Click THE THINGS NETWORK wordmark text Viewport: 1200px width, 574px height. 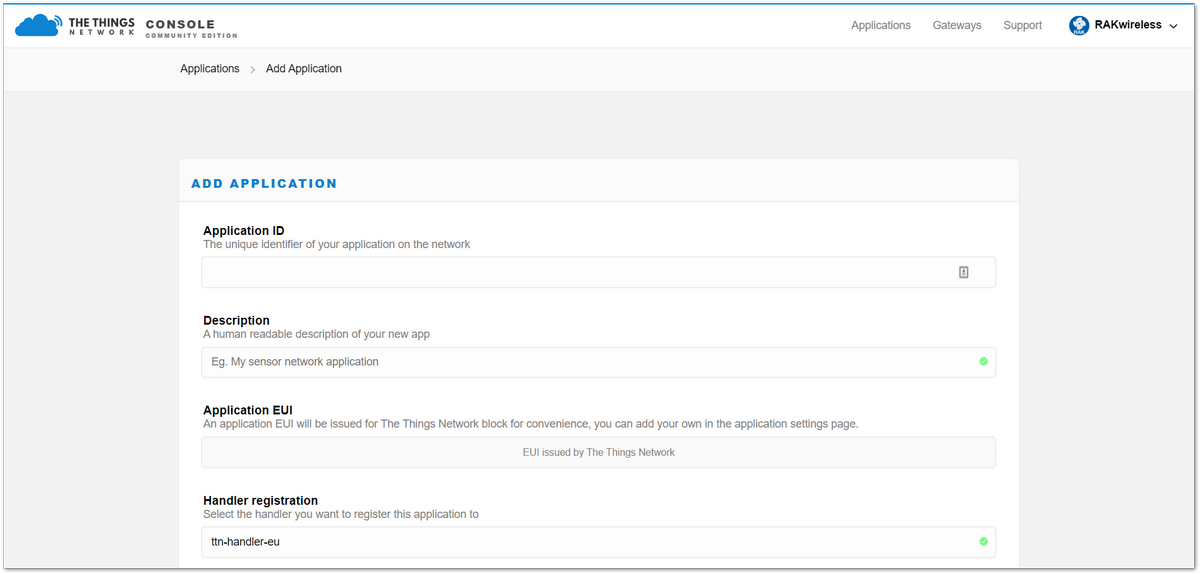click(101, 26)
